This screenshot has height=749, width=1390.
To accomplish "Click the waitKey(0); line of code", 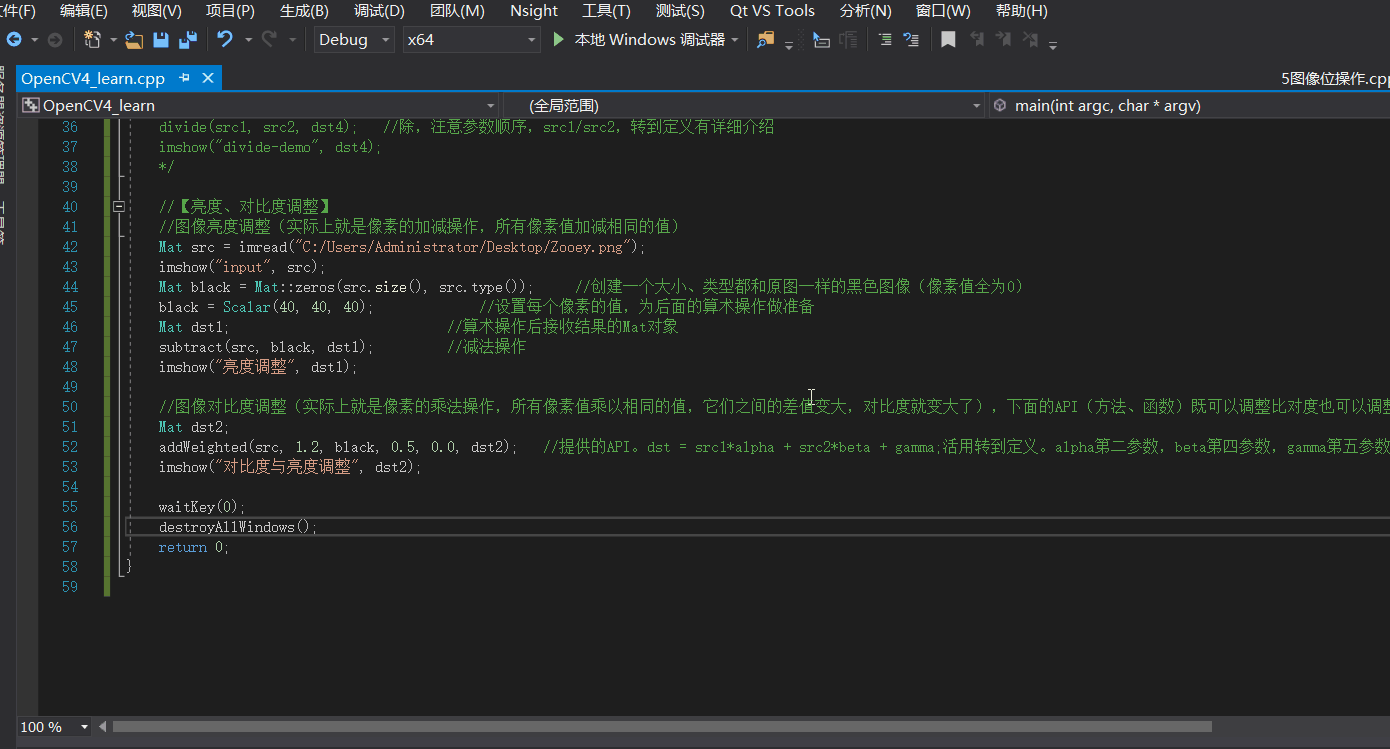I will click(201, 507).
